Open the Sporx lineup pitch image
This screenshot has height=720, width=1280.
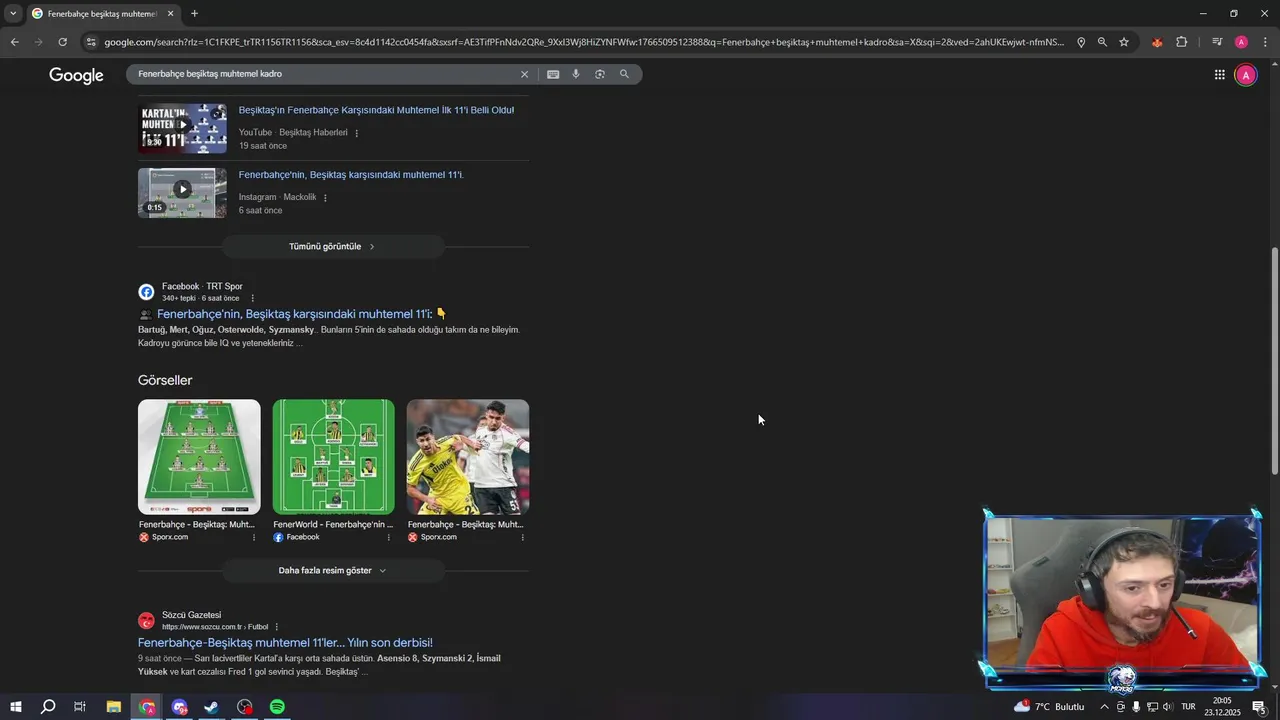coord(199,457)
